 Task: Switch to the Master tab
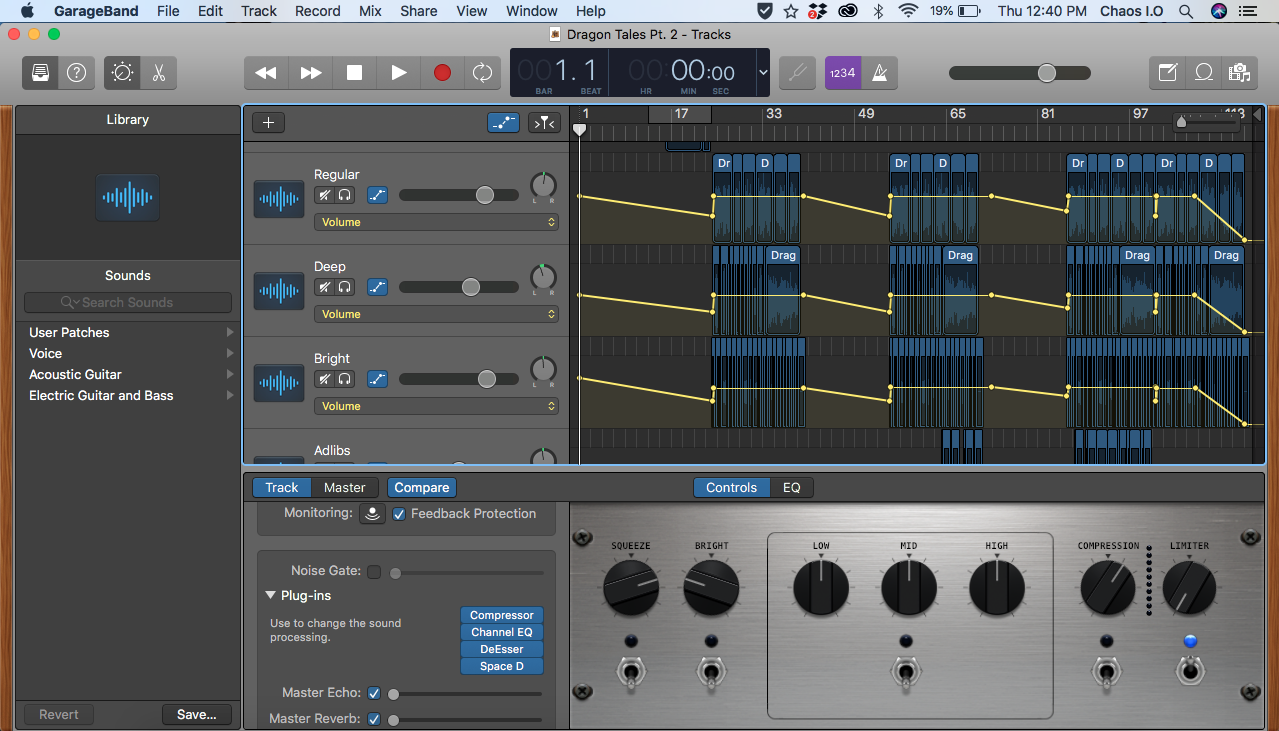point(344,488)
